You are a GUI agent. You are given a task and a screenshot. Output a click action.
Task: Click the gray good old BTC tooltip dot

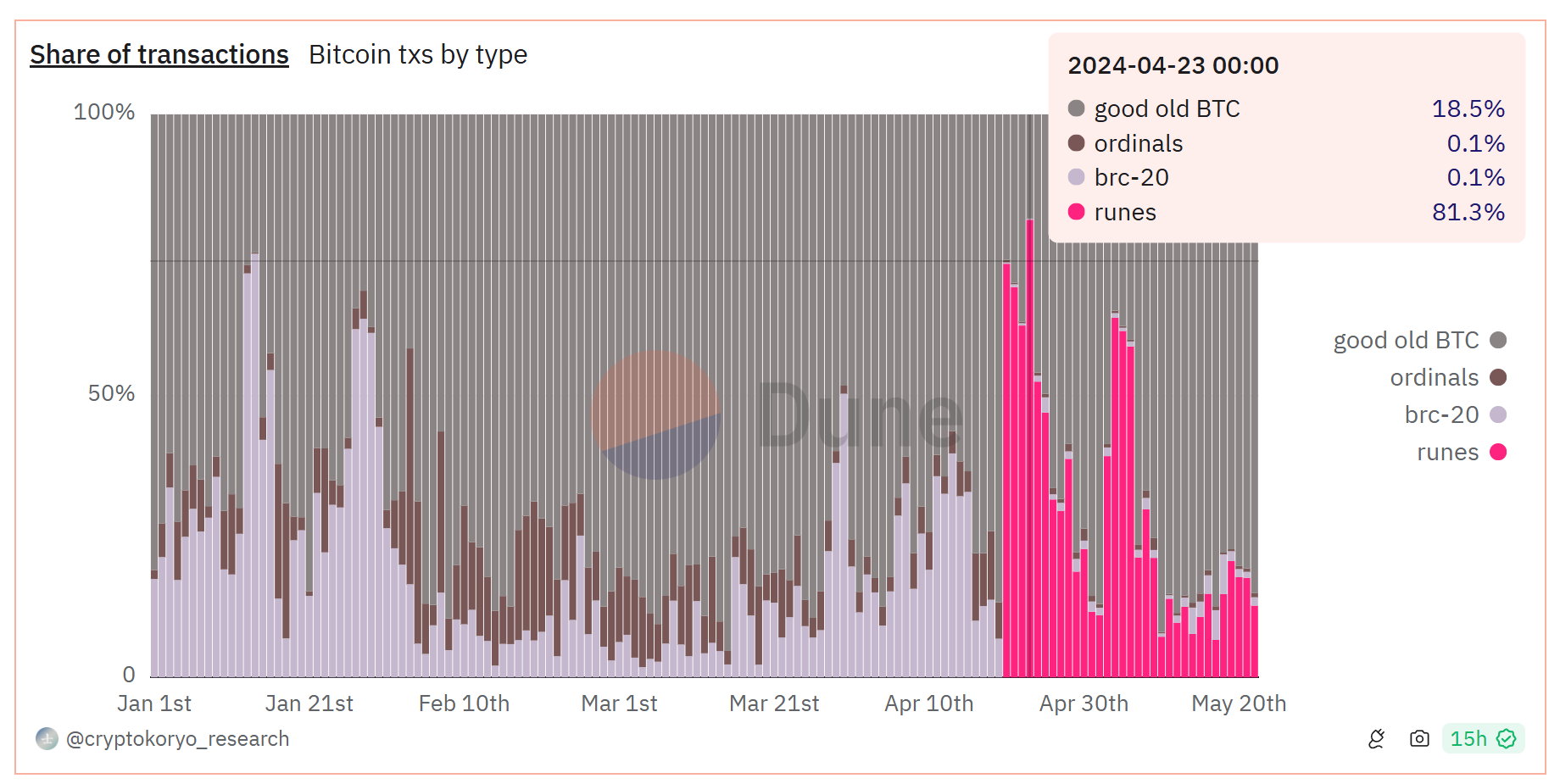pyautogui.click(x=1076, y=108)
